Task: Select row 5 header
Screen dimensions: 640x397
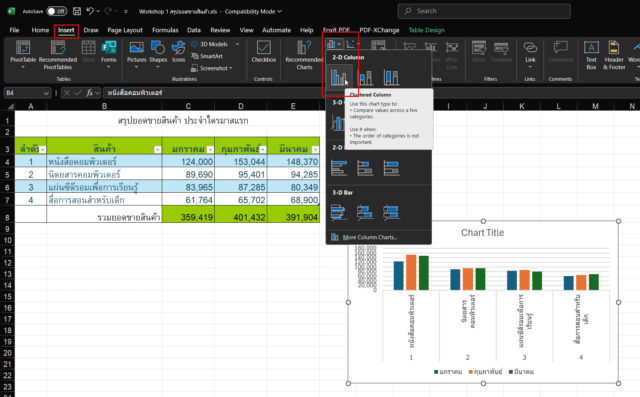Action: coord(7,175)
